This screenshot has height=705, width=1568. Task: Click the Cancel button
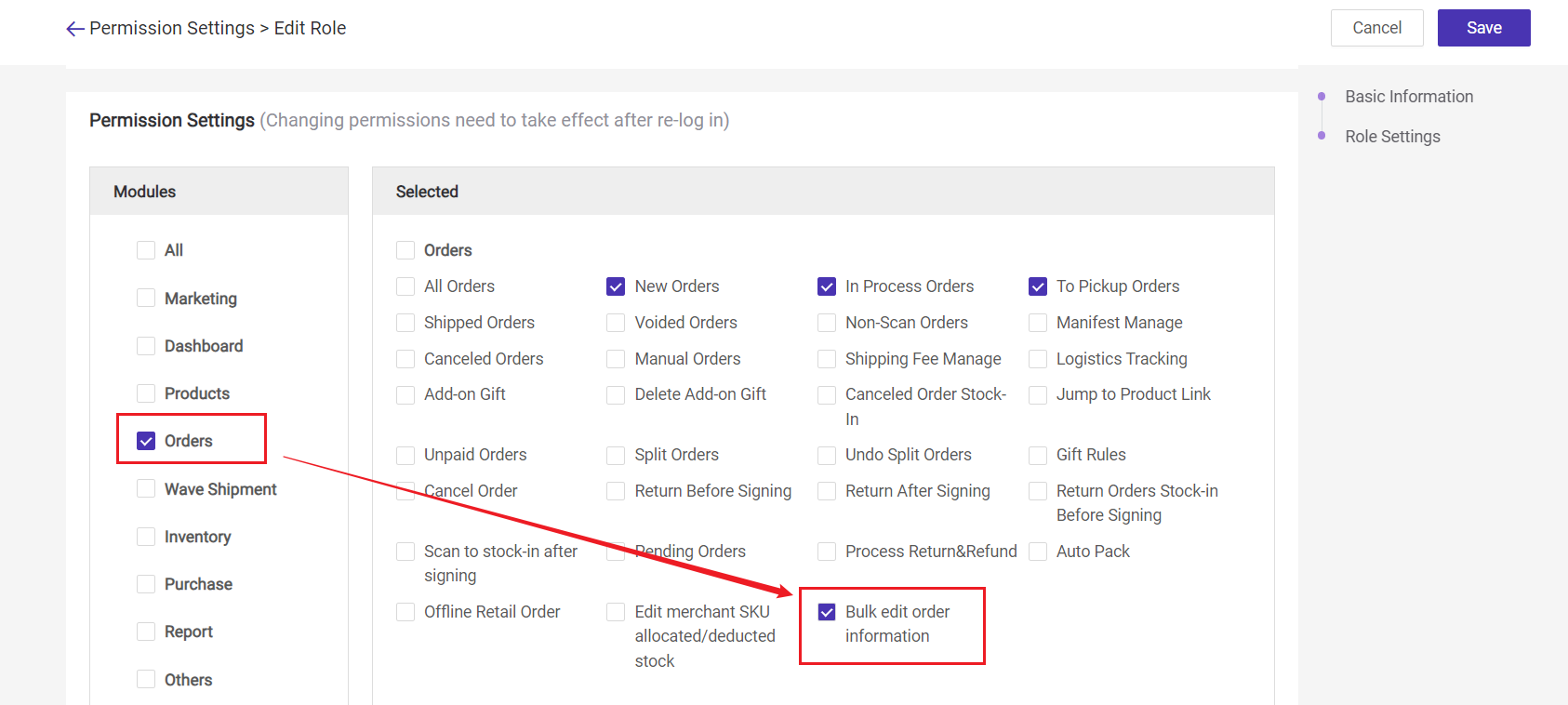coord(1376,28)
